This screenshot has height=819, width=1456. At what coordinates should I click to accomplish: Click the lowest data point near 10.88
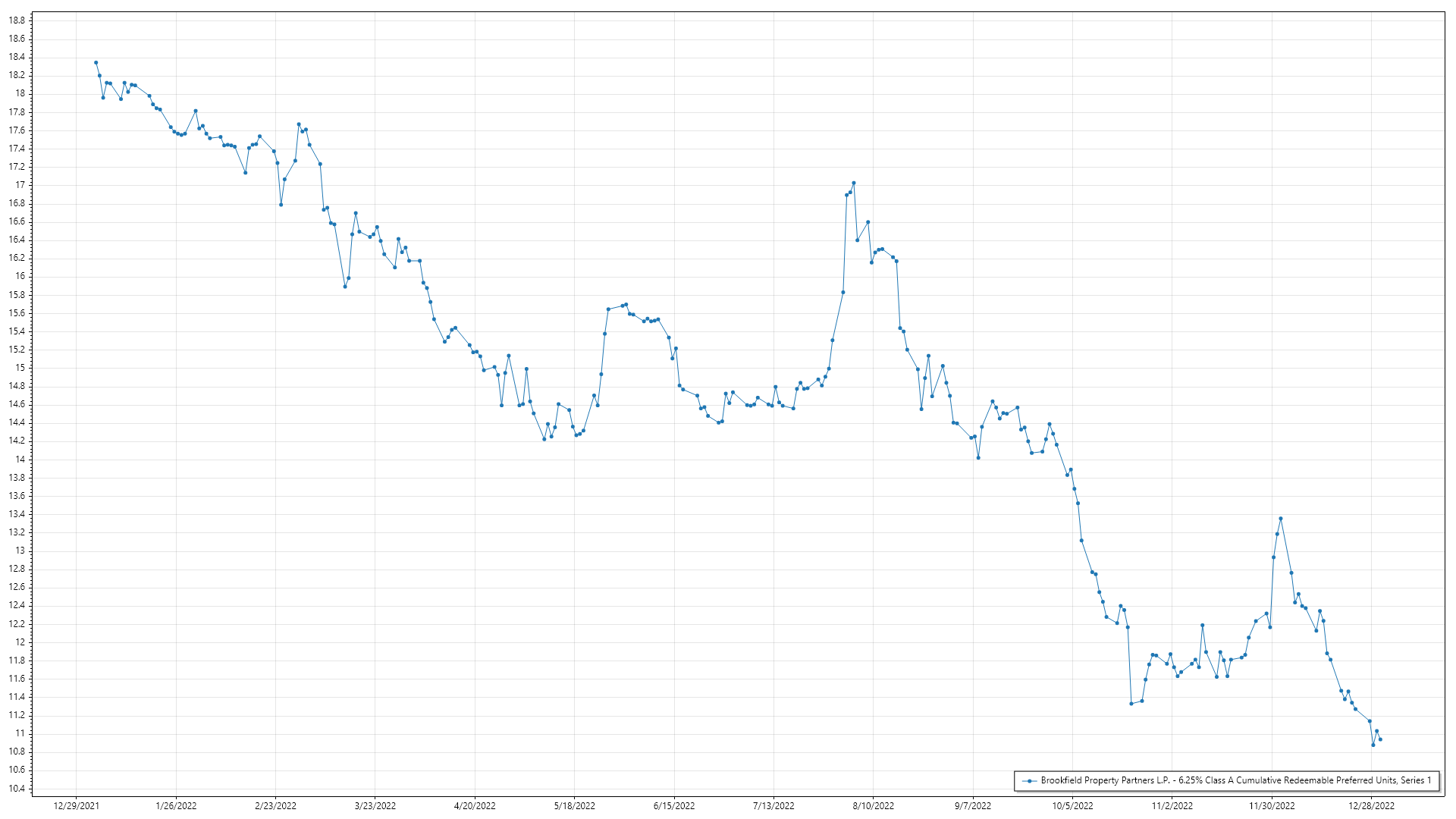(1373, 745)
